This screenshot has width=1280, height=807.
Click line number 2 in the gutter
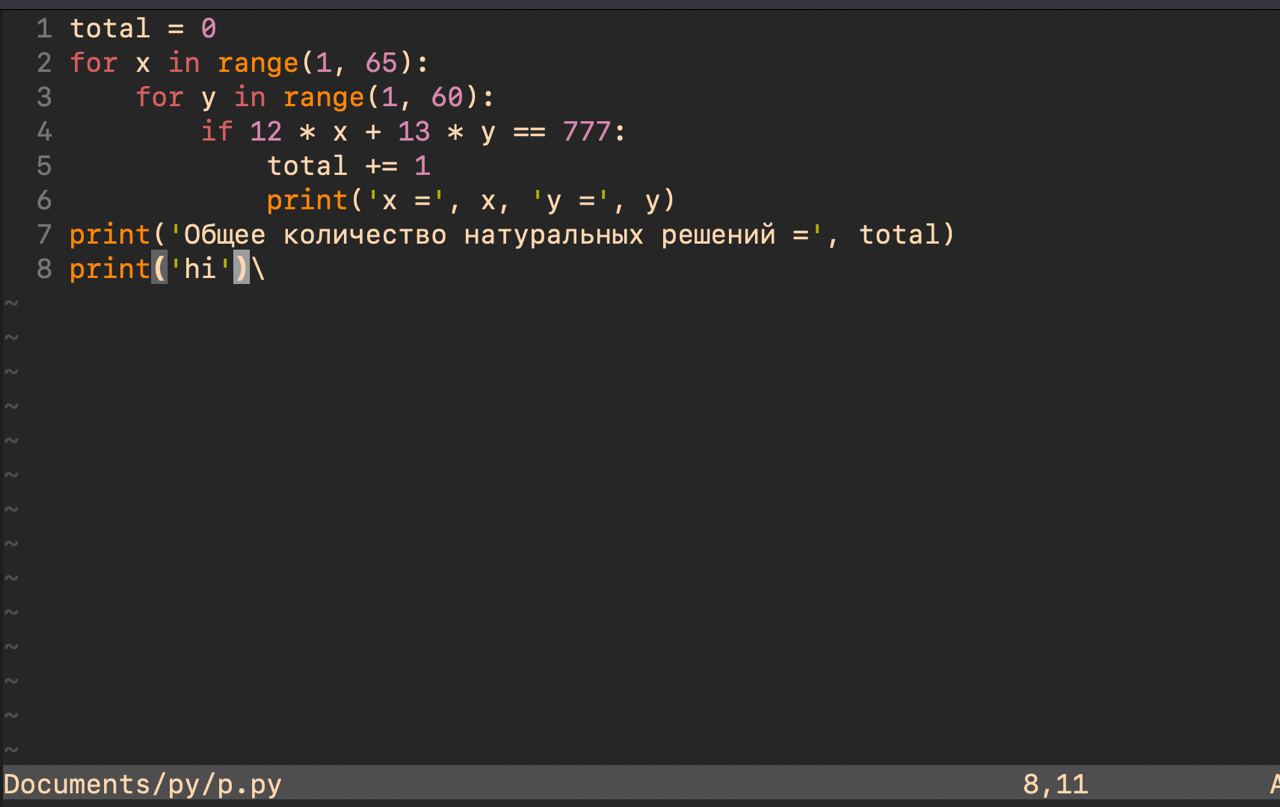(x=44, y=63)
